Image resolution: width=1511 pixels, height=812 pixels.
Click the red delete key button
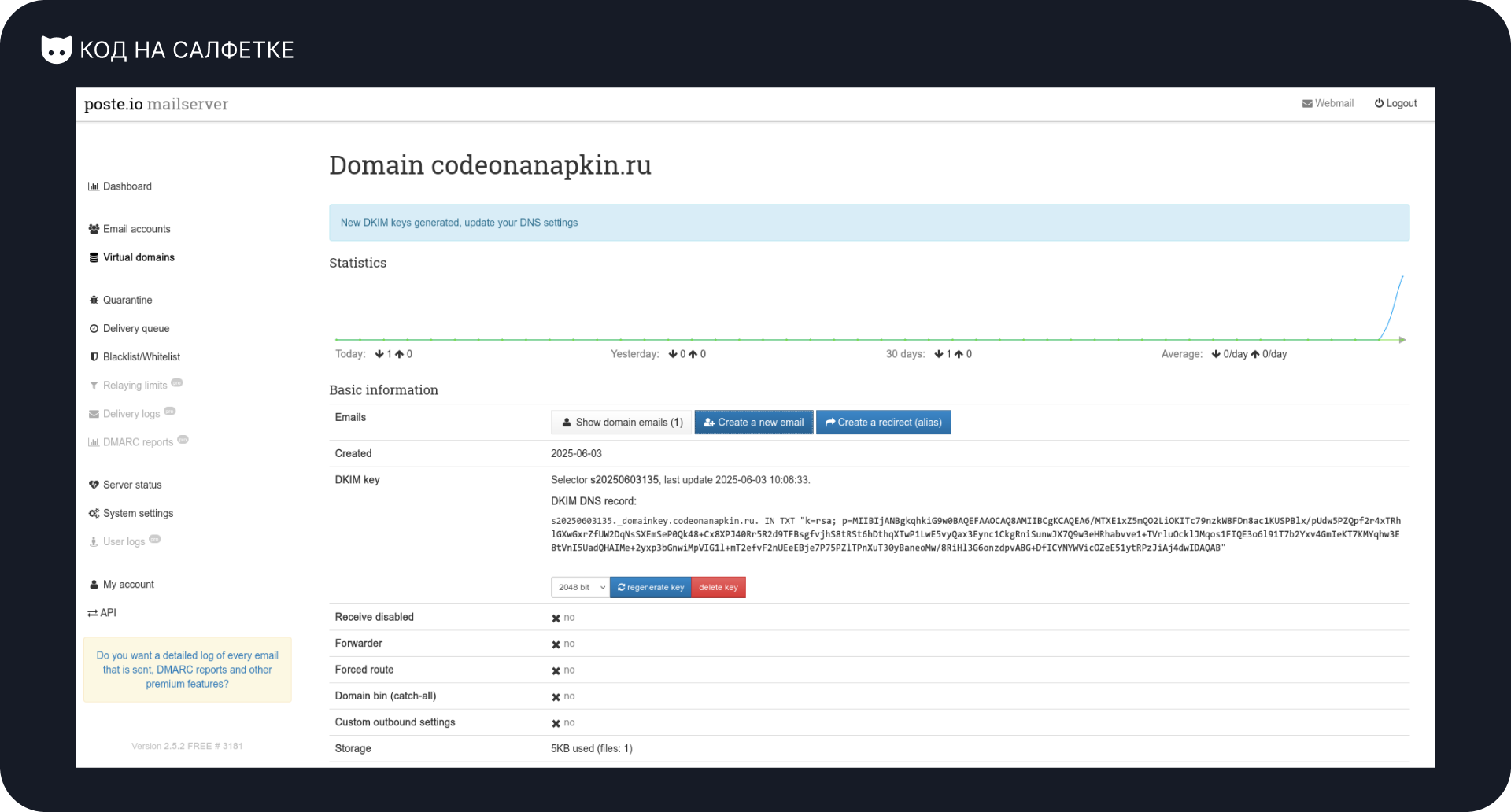[x=719, y=587]
